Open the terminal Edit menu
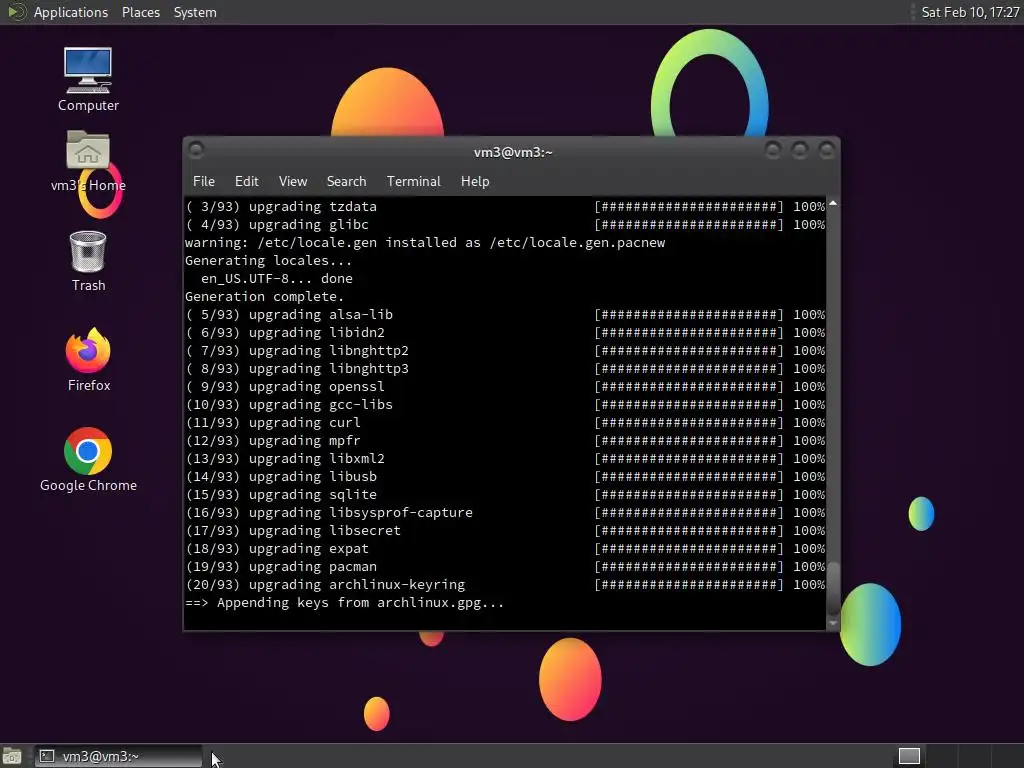 (246, 182)
